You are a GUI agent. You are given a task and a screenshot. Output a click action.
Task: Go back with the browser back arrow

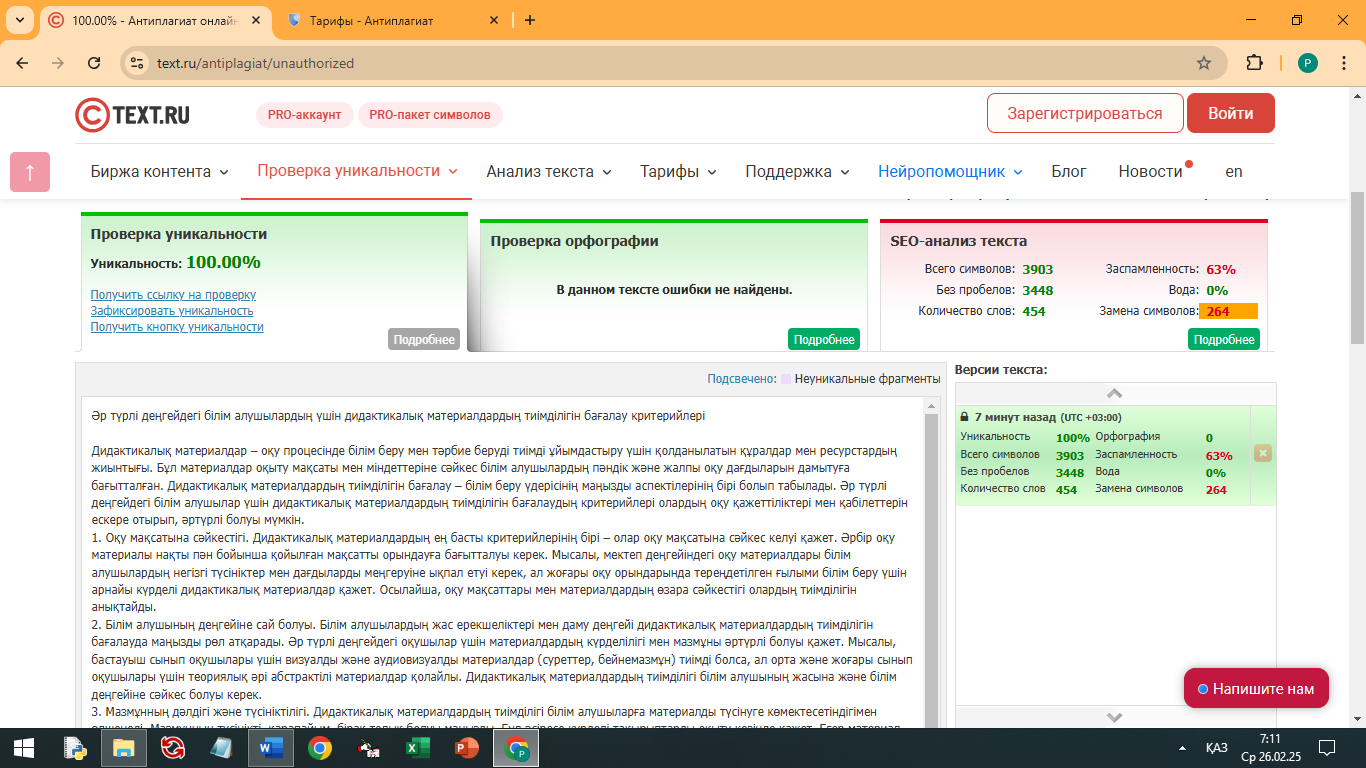pyautogui.click(x=22, y=63)
